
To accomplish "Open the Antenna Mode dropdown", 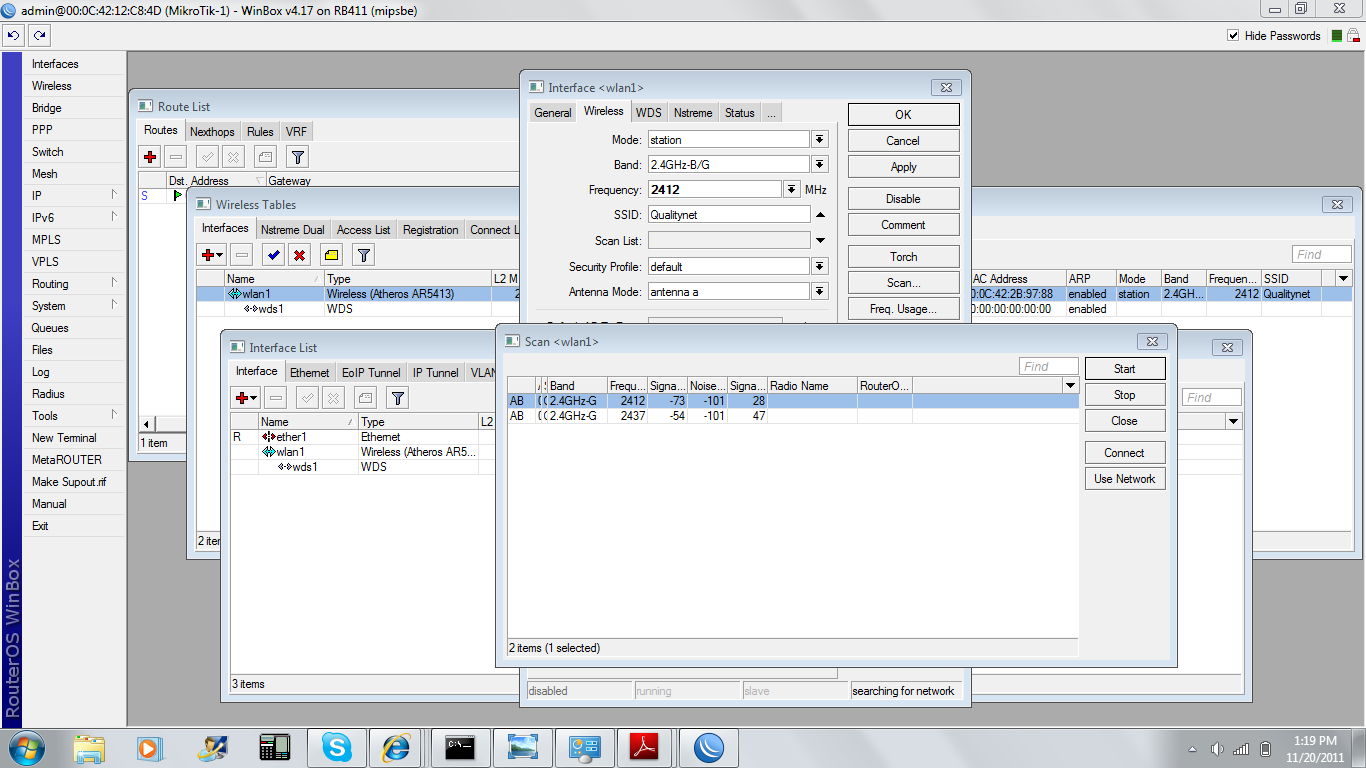I will pos(820,291).
